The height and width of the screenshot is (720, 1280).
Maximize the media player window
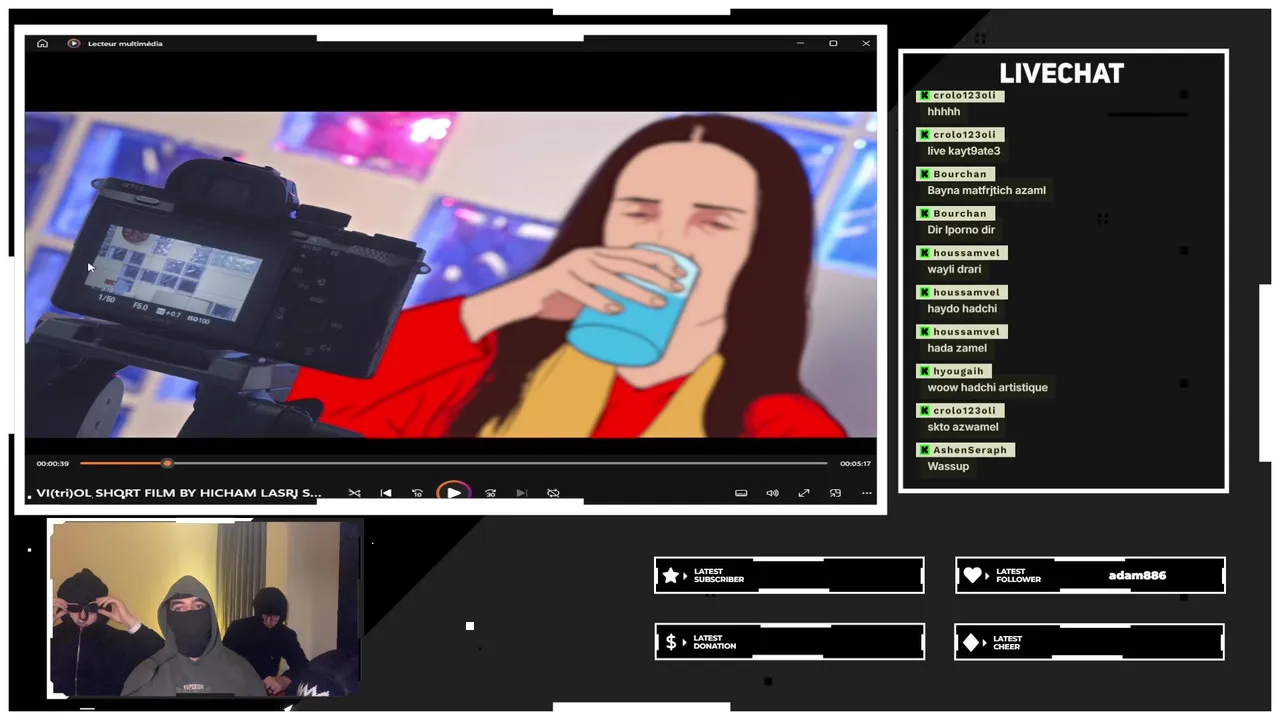coord(833,43)
